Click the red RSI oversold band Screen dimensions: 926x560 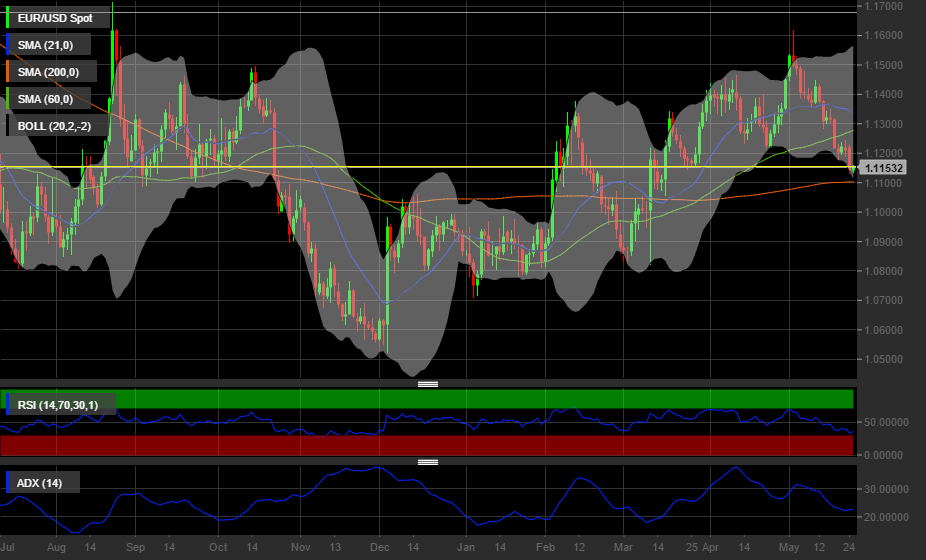click(500, 445)
